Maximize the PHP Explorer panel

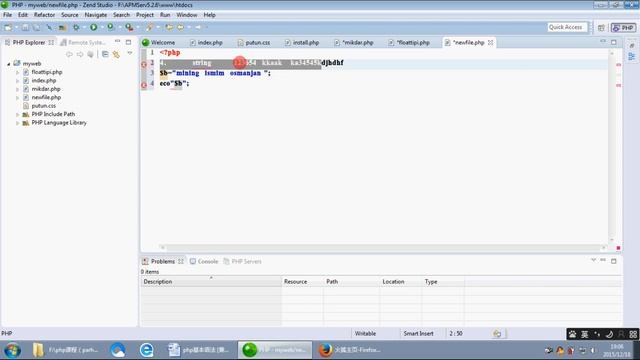pos(129,42)
